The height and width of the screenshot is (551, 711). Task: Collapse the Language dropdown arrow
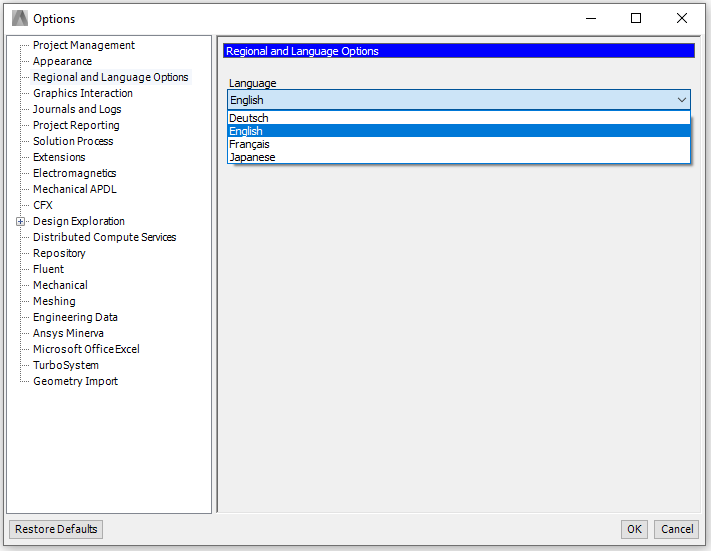pos(682,100)
